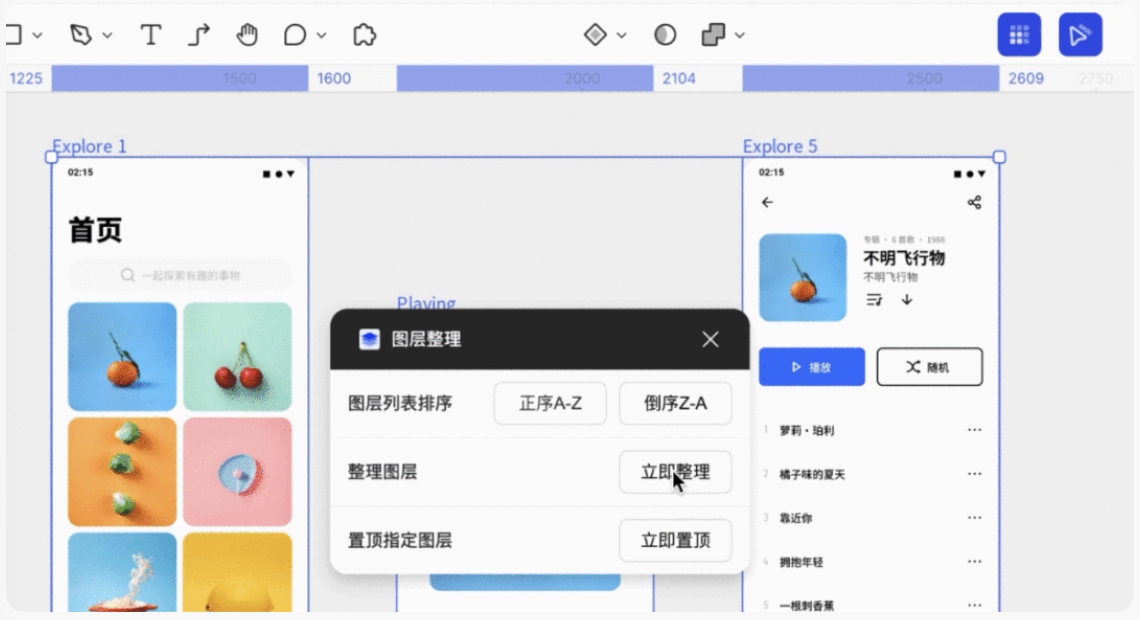Select the Text tool in toolbar
Screen dimensions: 1140x620
coord(150,35)
